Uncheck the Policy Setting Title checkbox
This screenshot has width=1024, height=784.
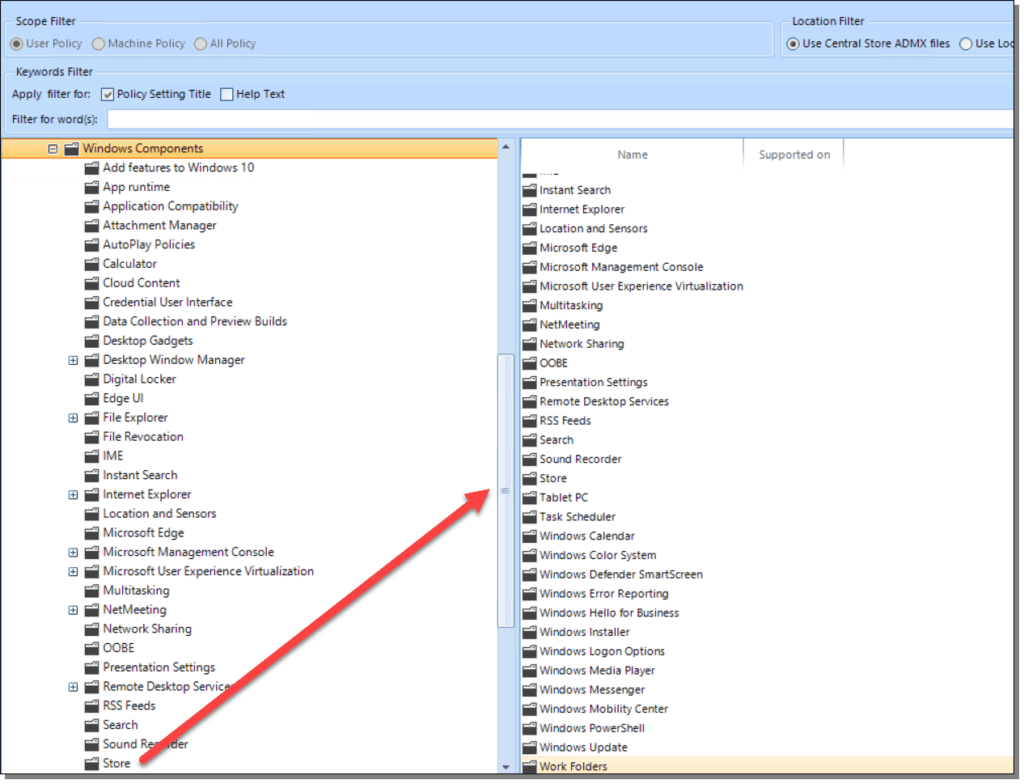[x=106, y=94]
